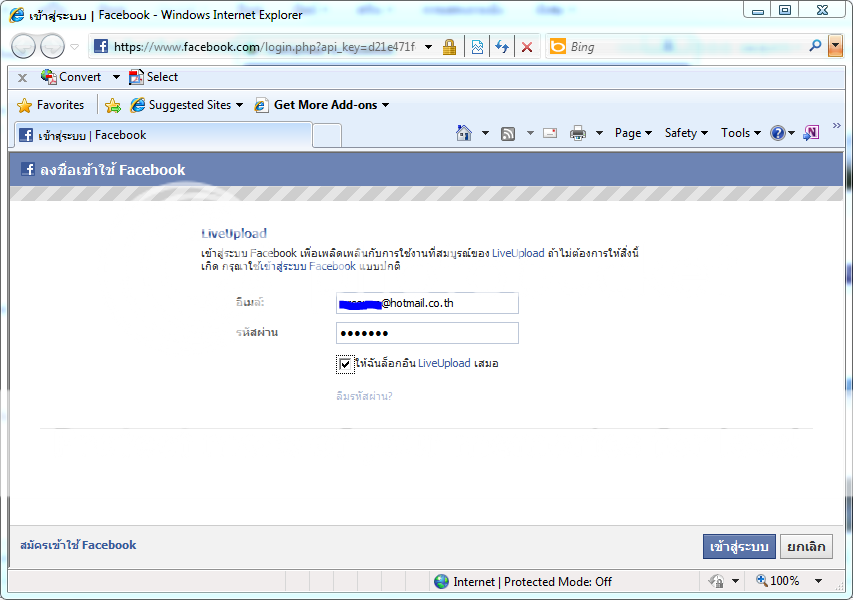Open a new blank tab
853x600 pixels.
(327, 136)
